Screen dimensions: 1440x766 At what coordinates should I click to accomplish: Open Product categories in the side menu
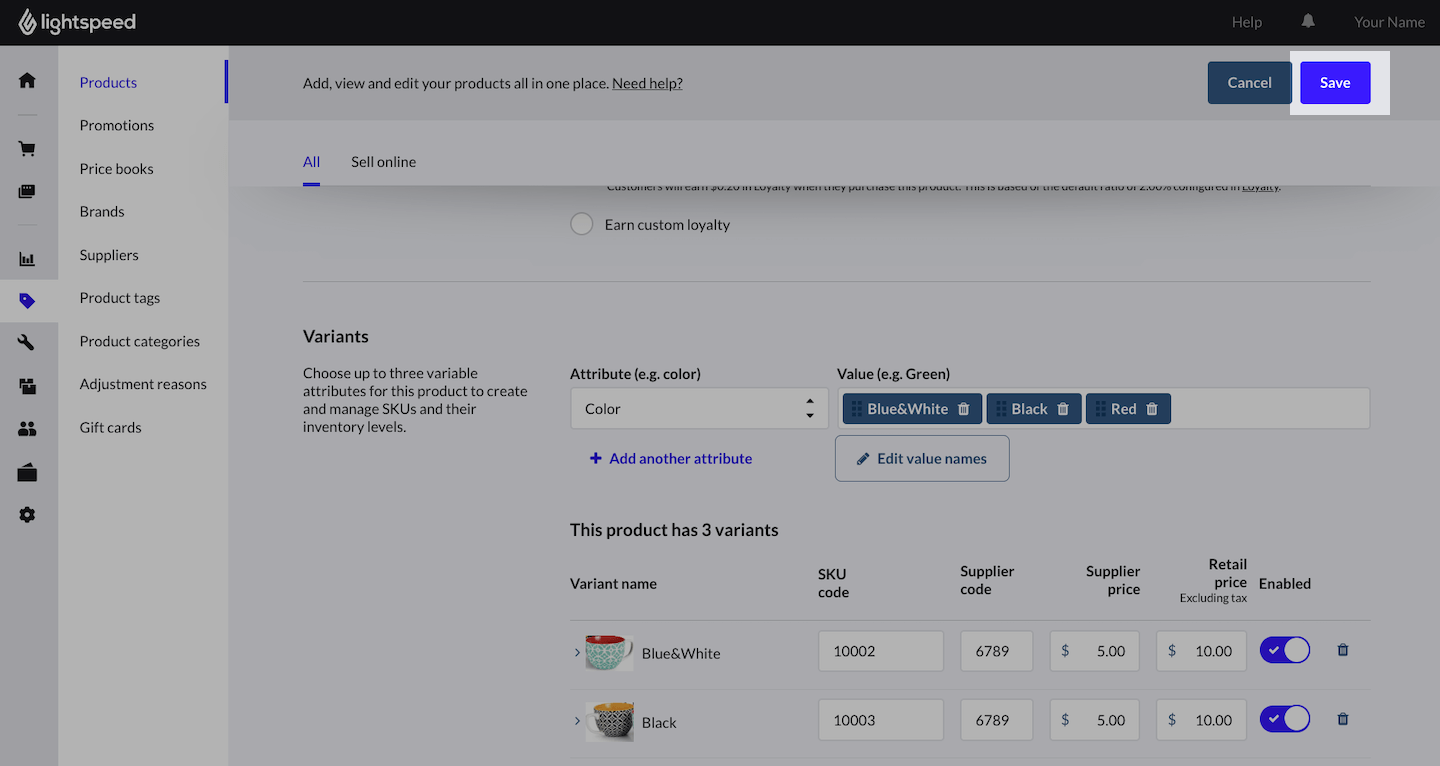139,341
